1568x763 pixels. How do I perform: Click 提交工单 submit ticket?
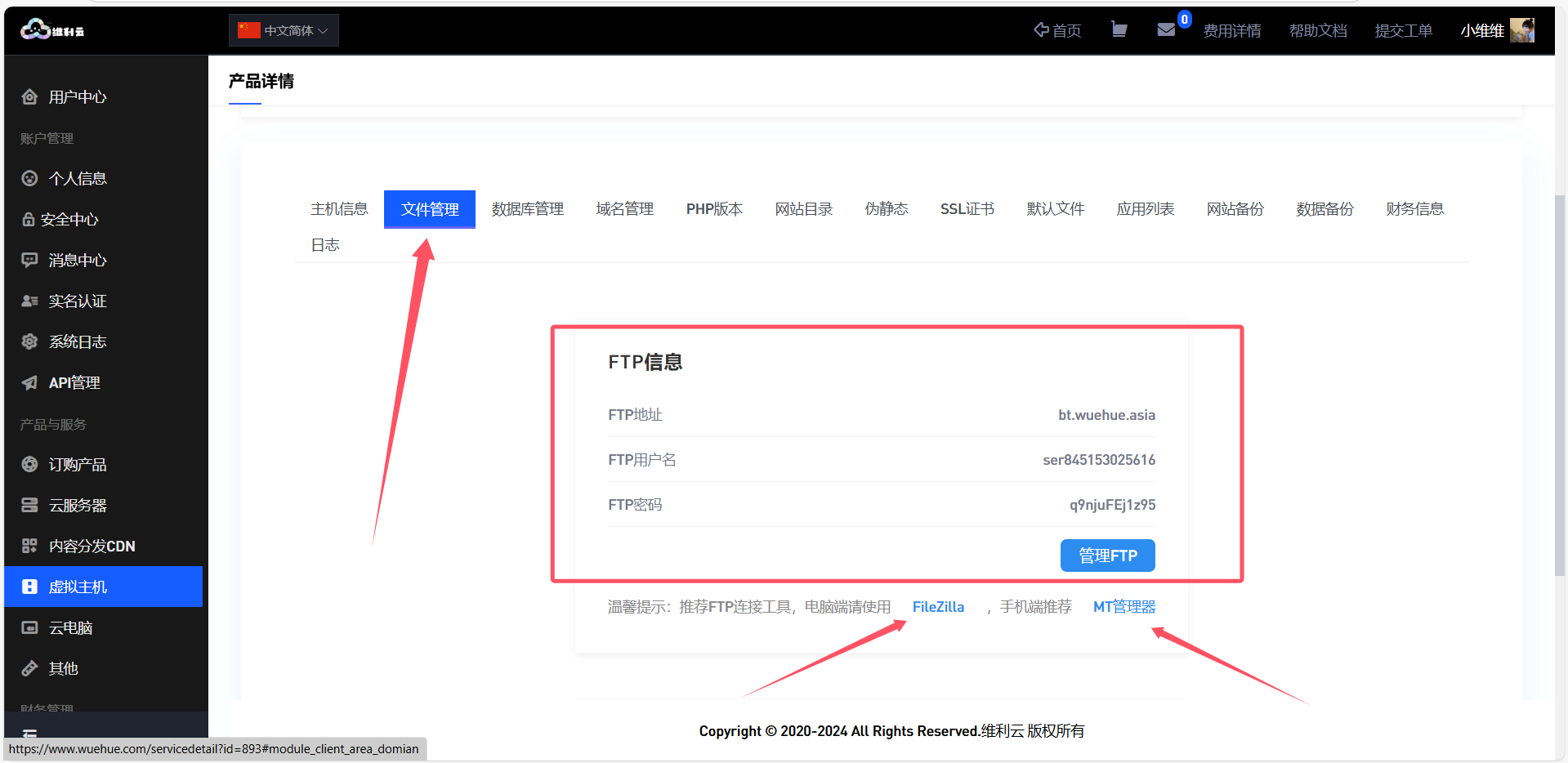[1404, 30]
